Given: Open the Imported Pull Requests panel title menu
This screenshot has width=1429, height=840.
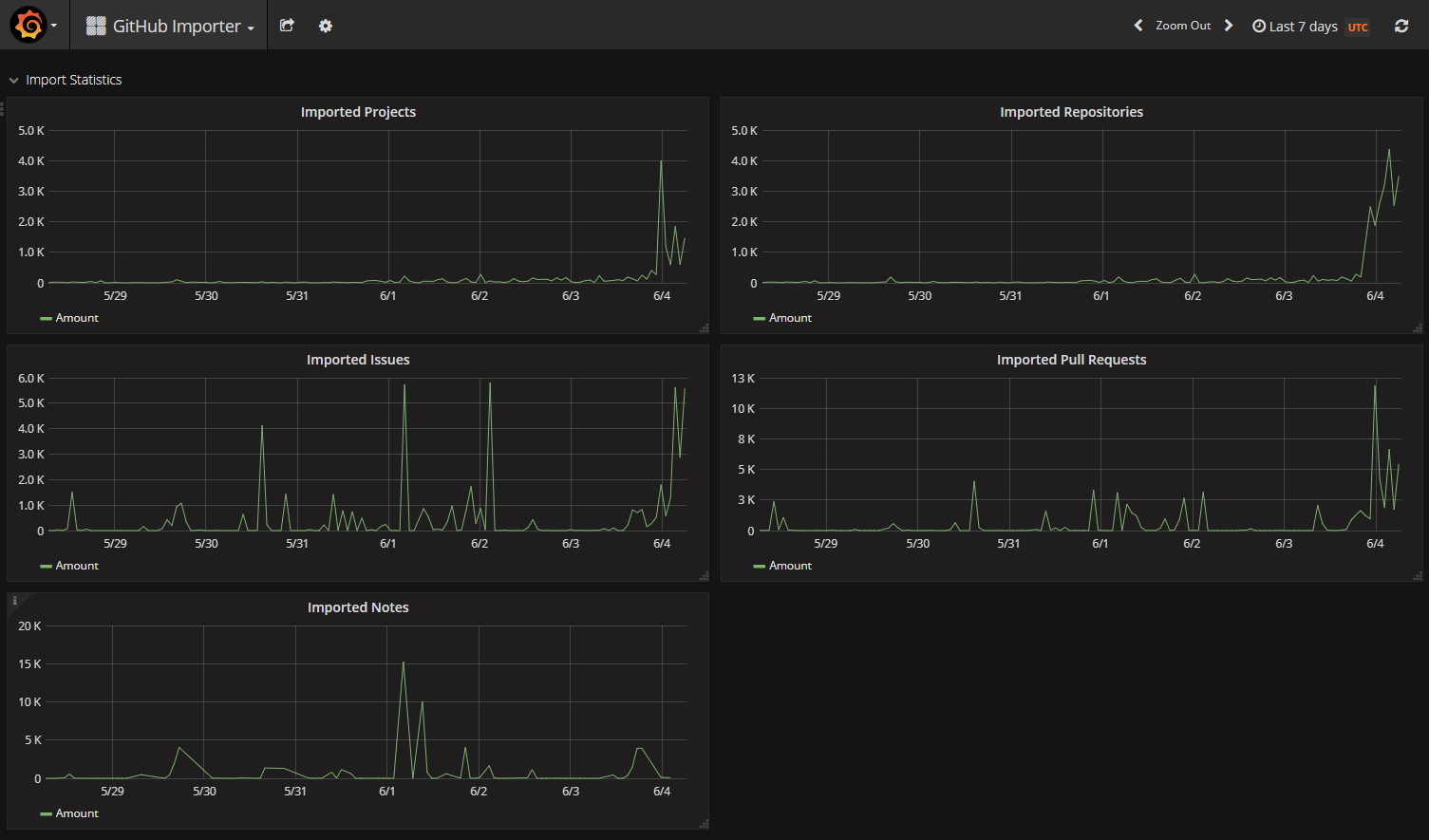Looking at the screenshot, I should pyautogui.click(x=1071, y=360).
